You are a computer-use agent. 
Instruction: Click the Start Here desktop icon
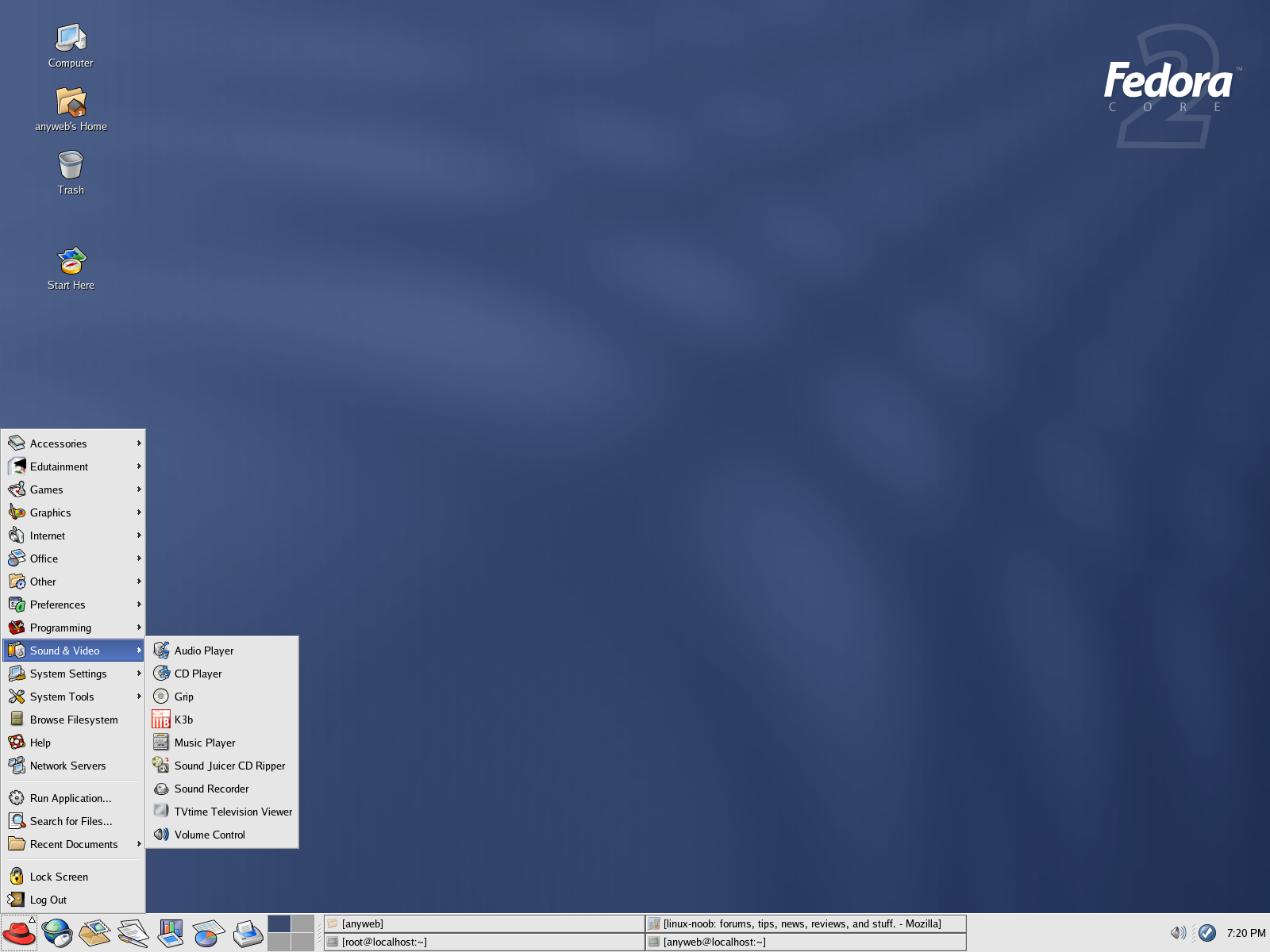71,268
